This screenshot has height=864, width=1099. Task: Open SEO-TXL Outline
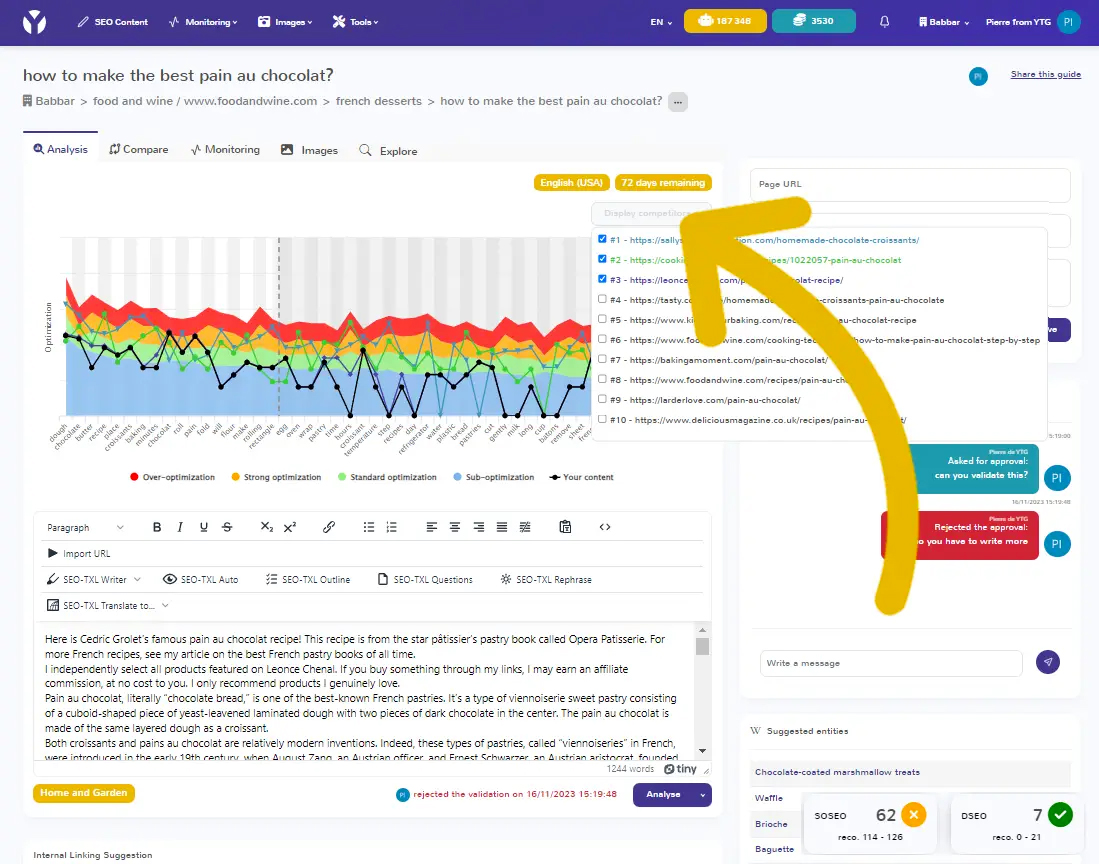tap(308, 580)
